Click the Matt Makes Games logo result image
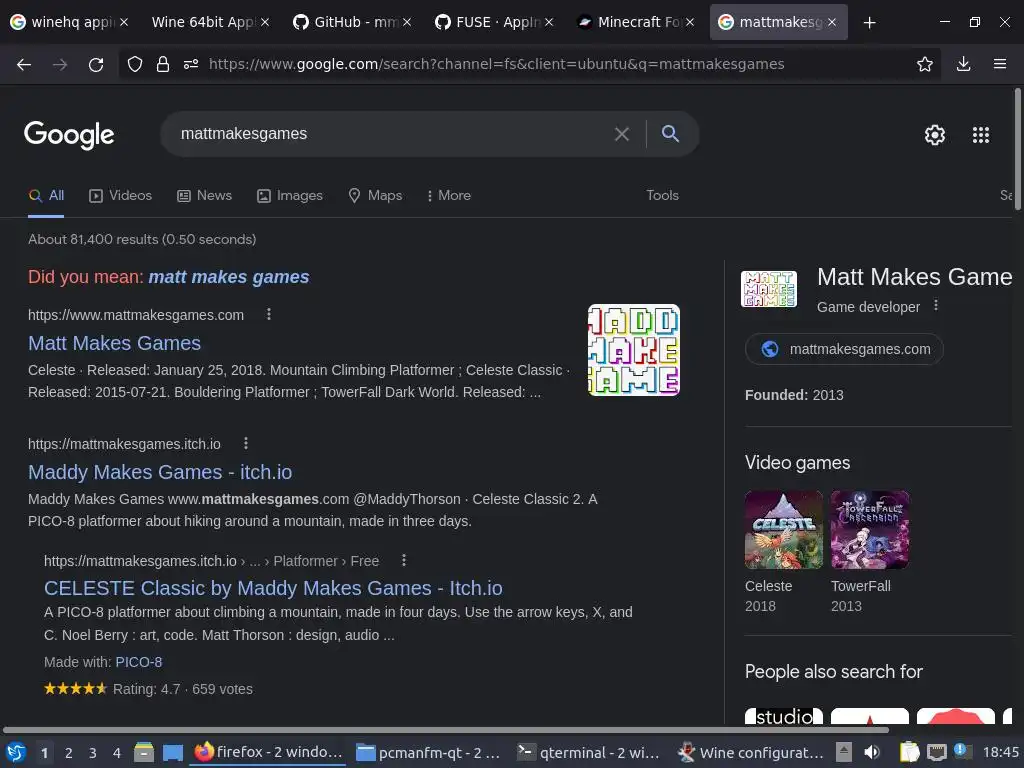 point(633,350)
